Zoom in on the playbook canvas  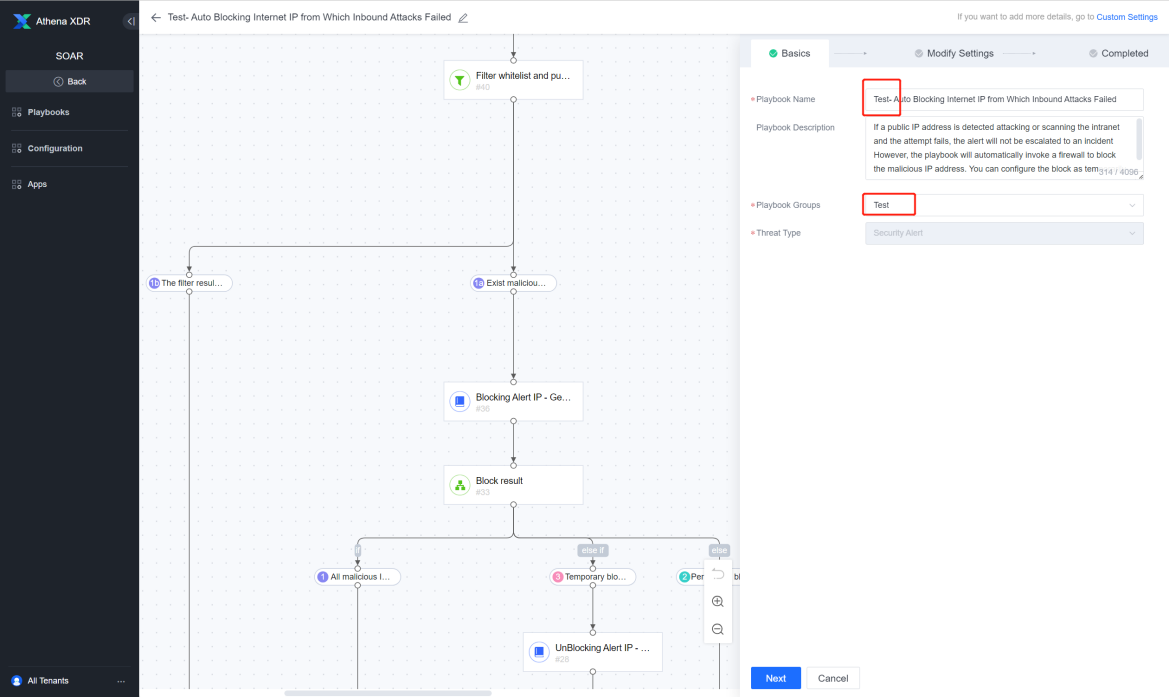click(x=718, y=602)
